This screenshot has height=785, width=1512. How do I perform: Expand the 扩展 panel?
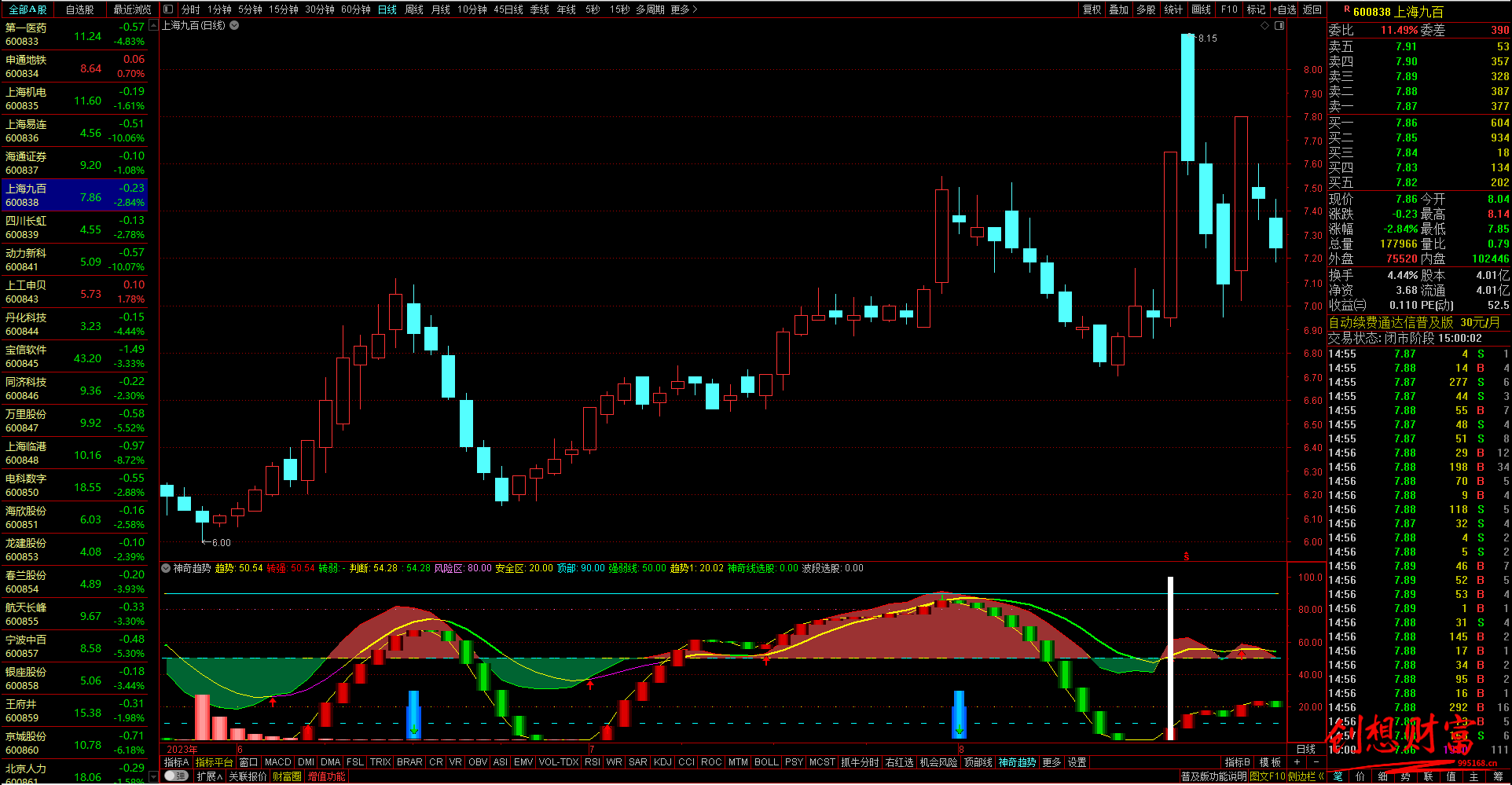(x=209, y=776)
